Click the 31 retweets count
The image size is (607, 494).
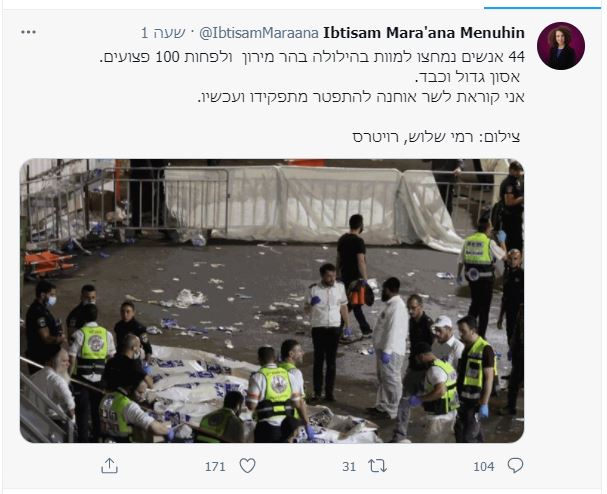click(x=349, y=467)
